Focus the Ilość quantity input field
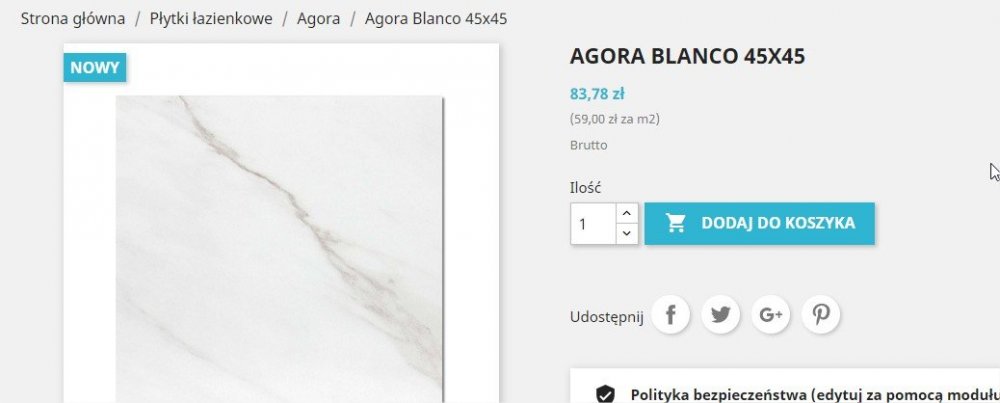1000x403 pixels. click(593, 224)
